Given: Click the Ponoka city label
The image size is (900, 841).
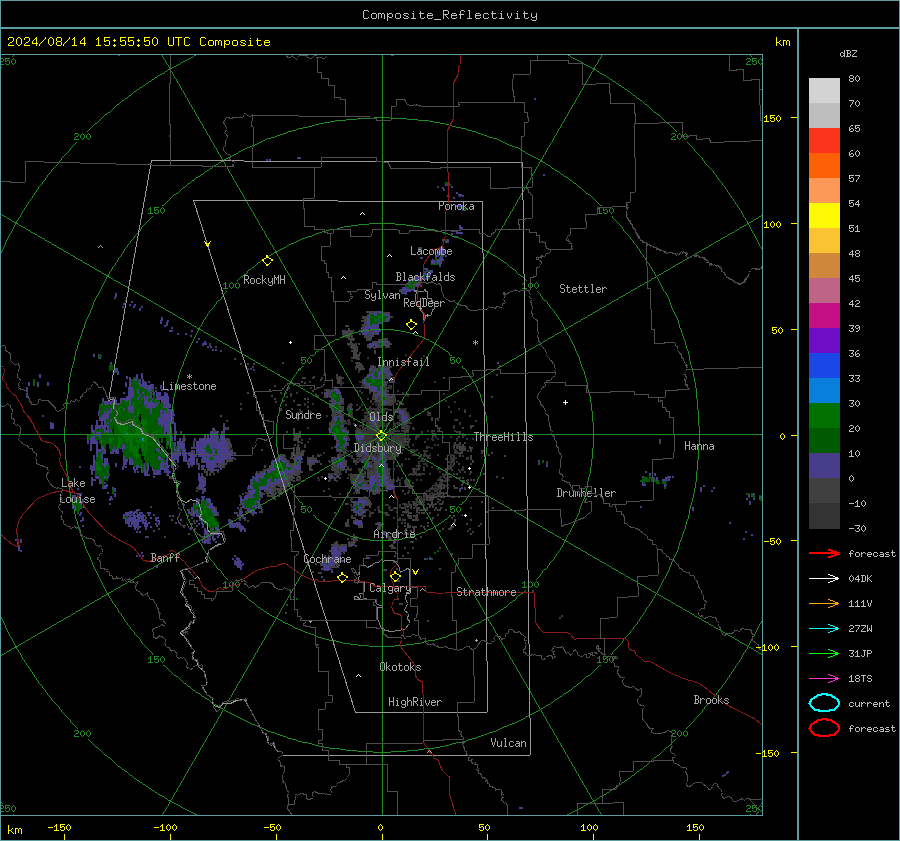Looking at the screenshot, I should [456, 206].
